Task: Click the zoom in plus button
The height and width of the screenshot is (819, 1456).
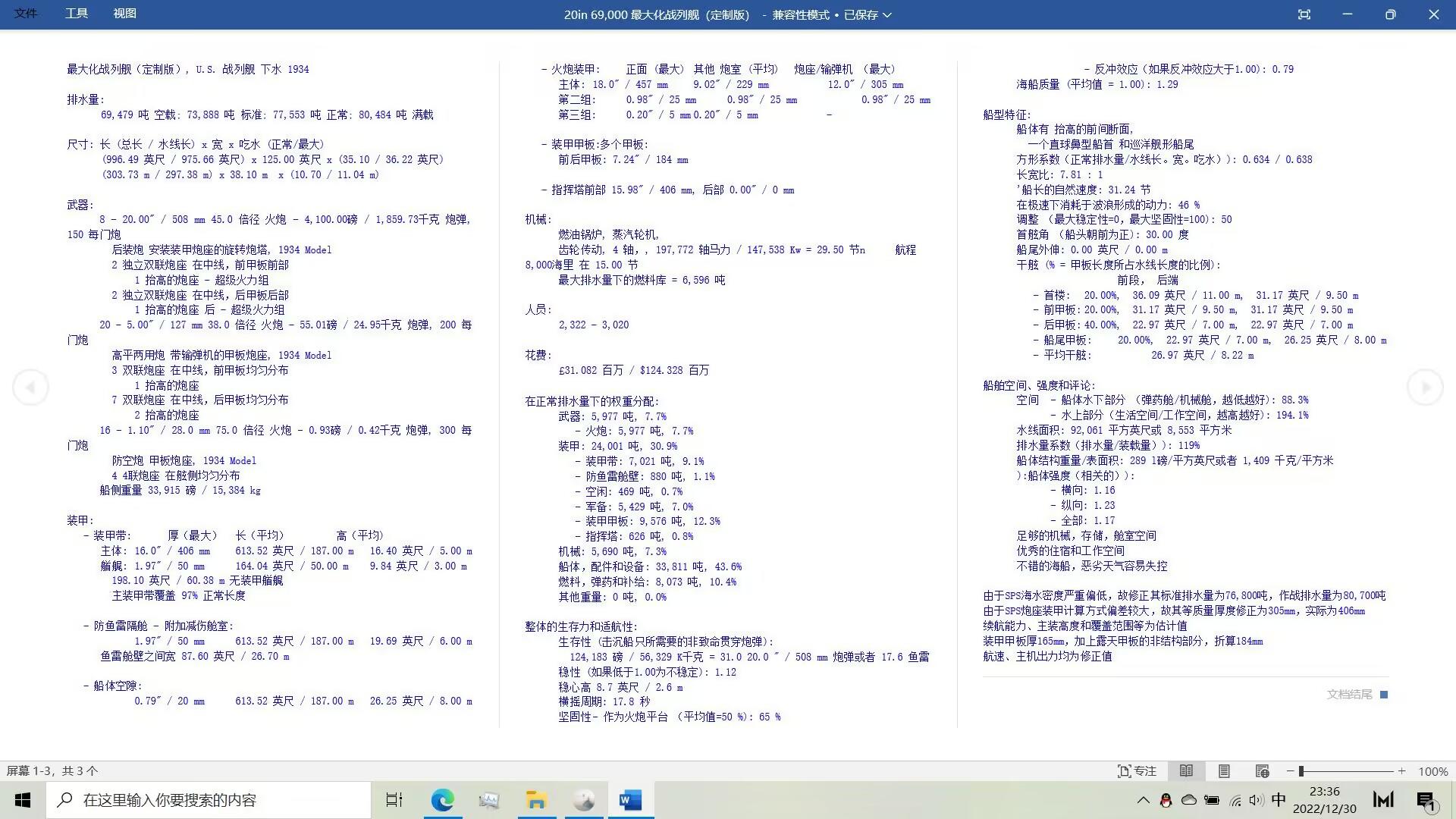Action: coord(1402,771)
